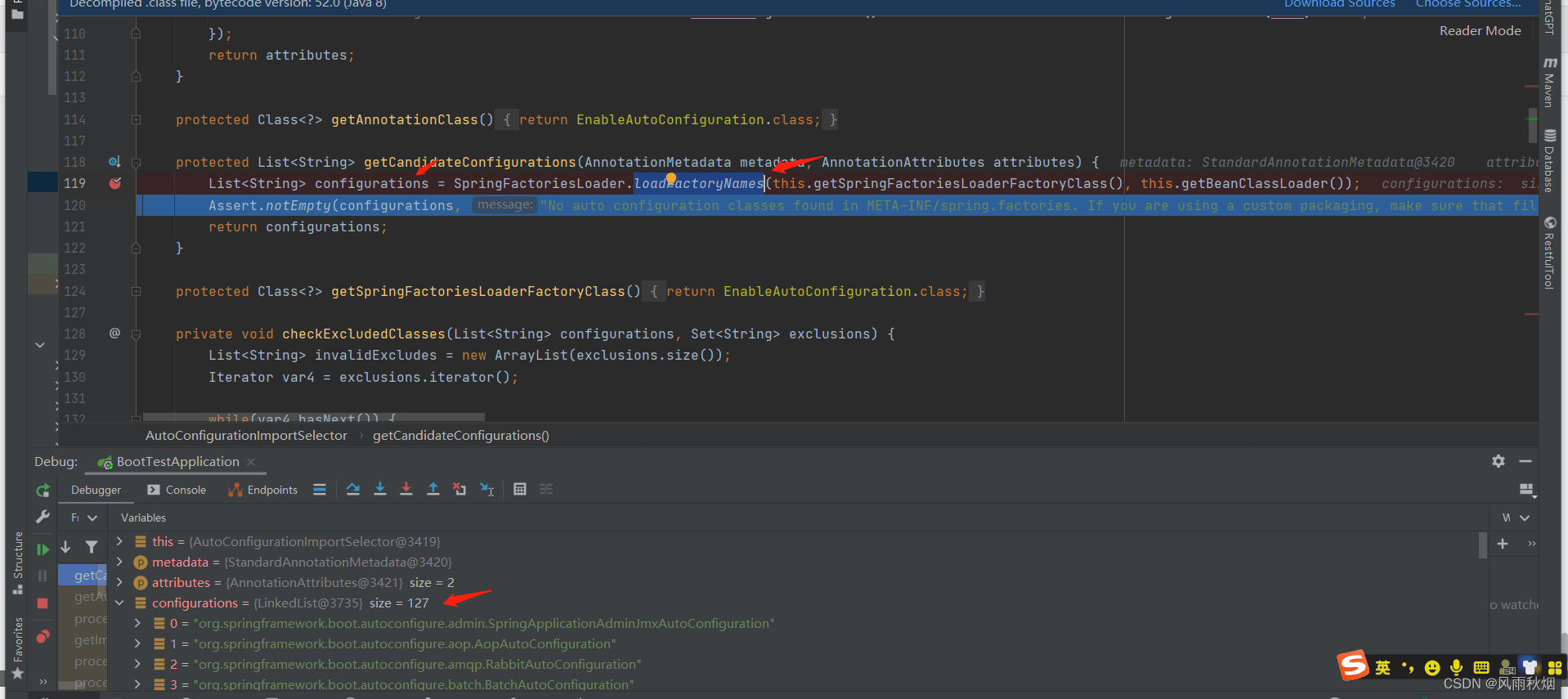
Task: Collapse getCandidateConfigurations method fold marker
Action: click(137, 163)
